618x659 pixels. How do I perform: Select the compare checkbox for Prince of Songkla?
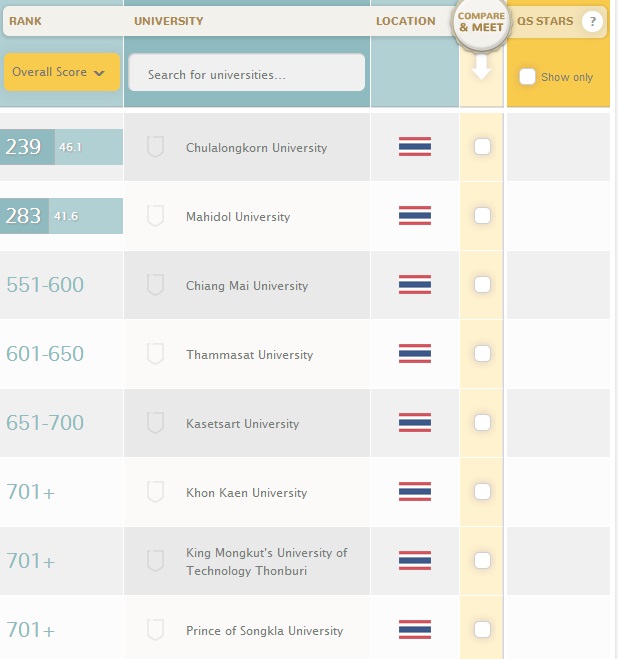point(482,630)
